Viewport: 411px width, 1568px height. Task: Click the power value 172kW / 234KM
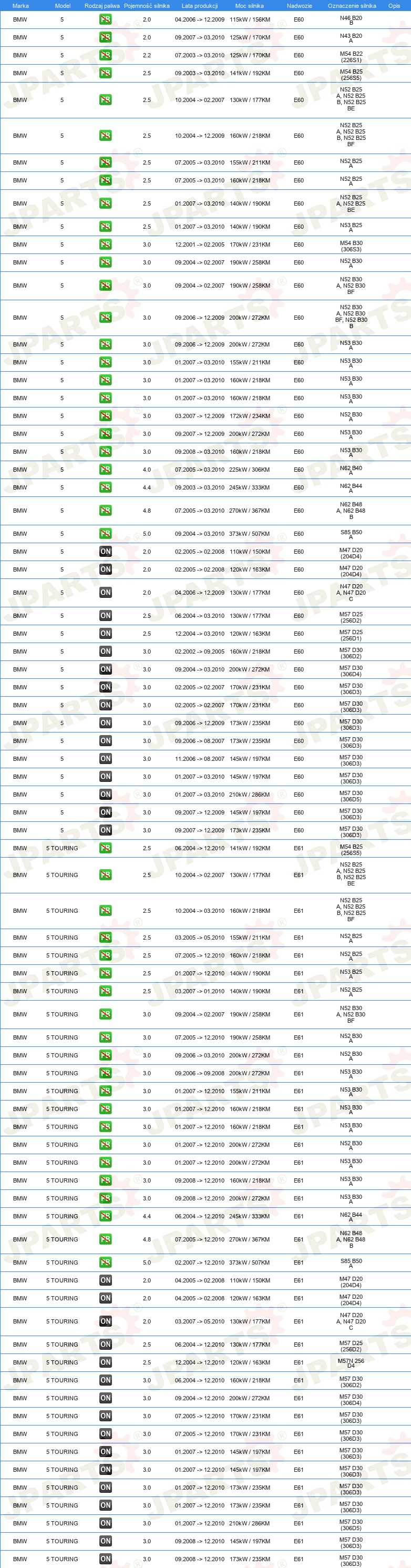point(250,416)
